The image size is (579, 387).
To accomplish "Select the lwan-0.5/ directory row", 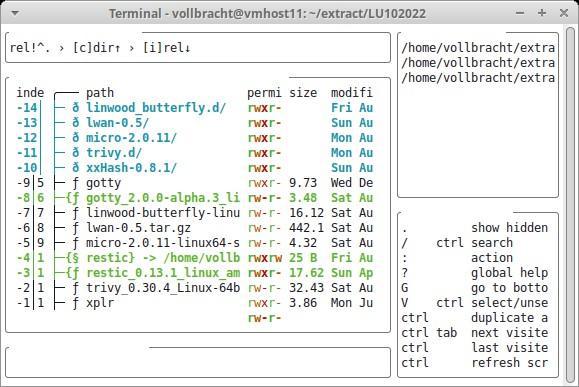I will (195, 123).
